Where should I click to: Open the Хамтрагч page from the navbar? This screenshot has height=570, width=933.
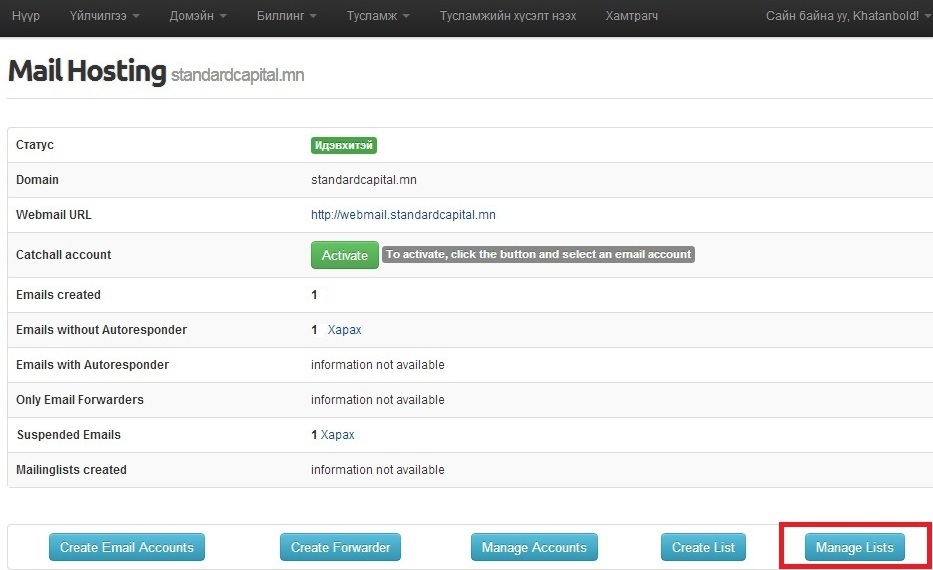[632, 16]
